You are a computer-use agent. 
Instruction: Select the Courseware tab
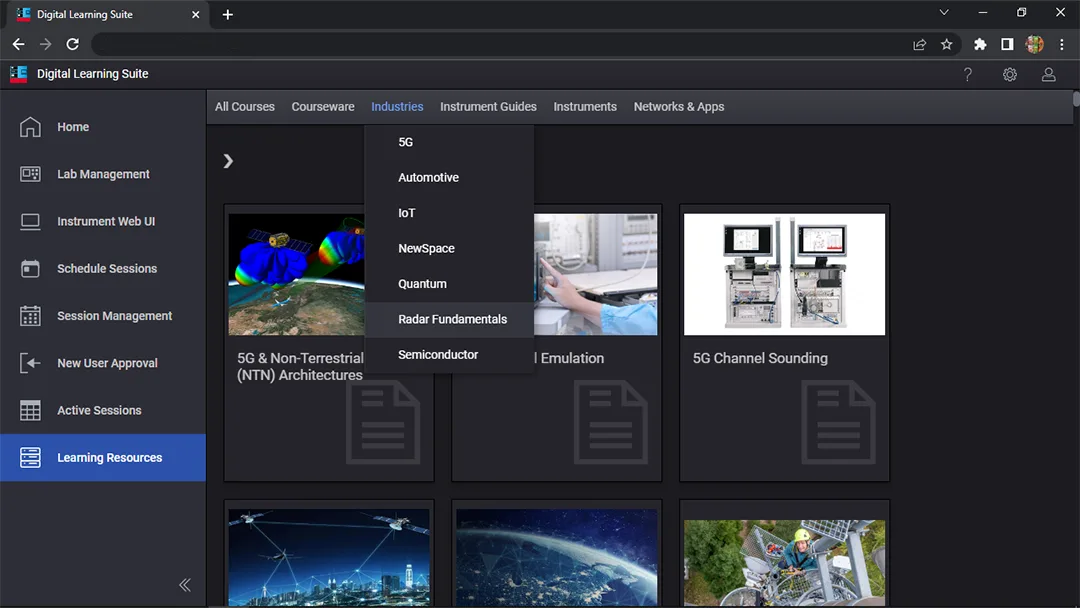[323, 107]
